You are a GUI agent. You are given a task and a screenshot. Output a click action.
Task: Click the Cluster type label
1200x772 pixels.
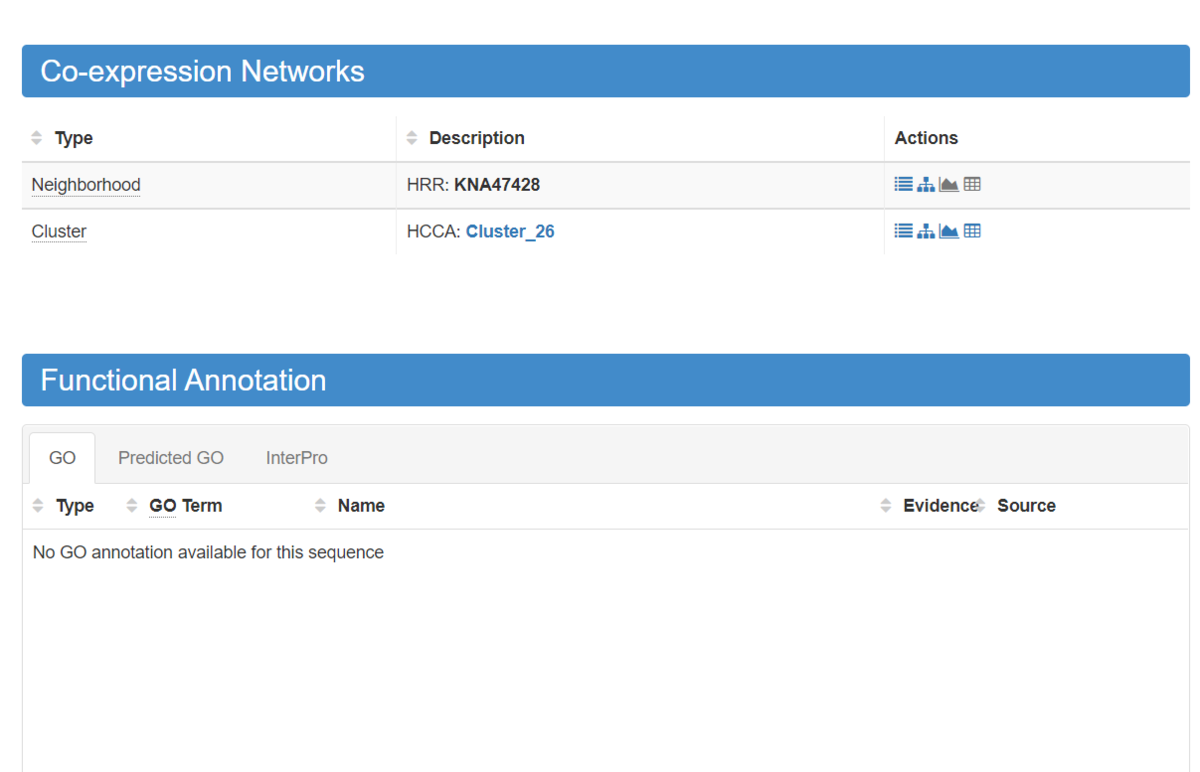59,232
